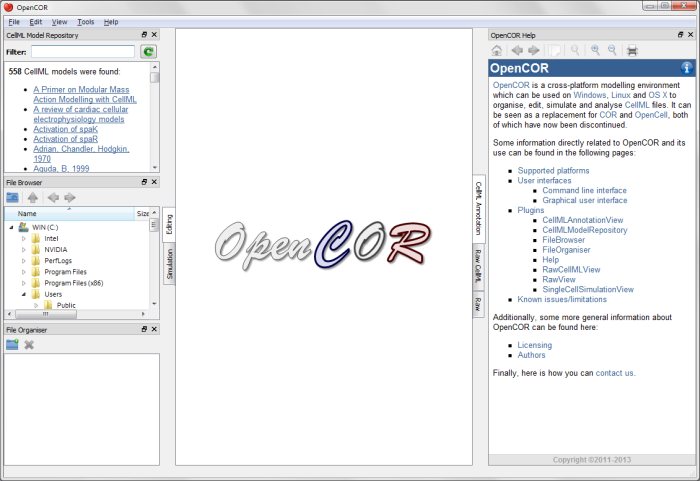Open Supported platforms help page
700x481 pixels.
click(553, 171)
